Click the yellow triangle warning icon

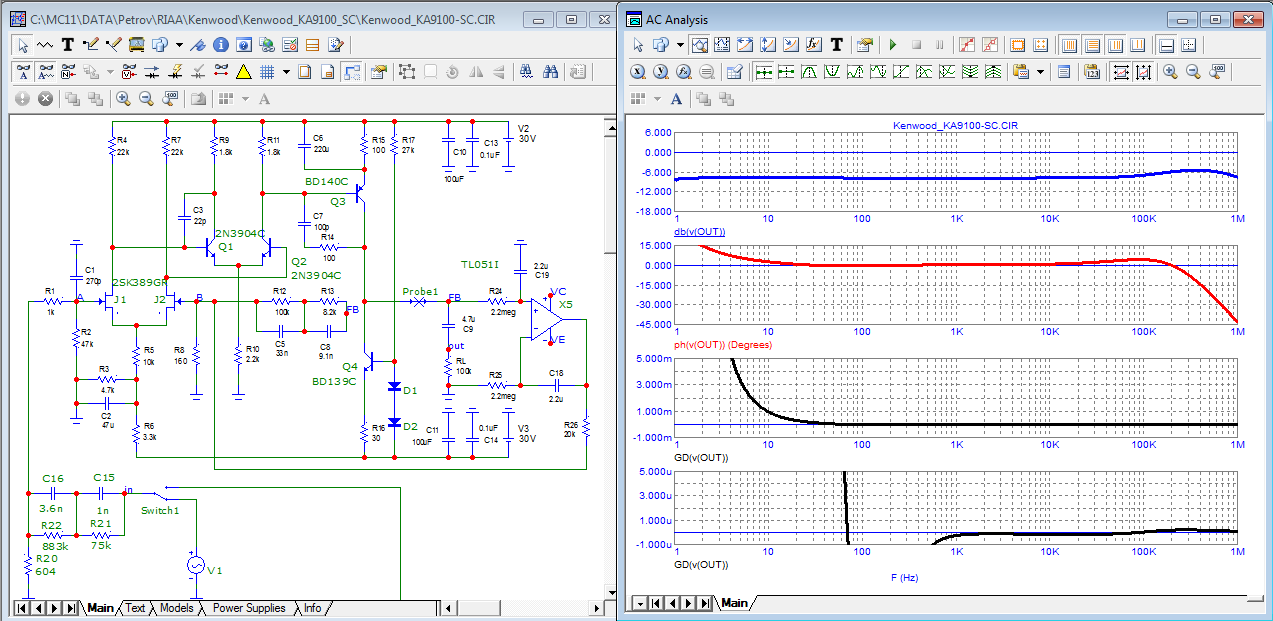click(x=243, y=72)
